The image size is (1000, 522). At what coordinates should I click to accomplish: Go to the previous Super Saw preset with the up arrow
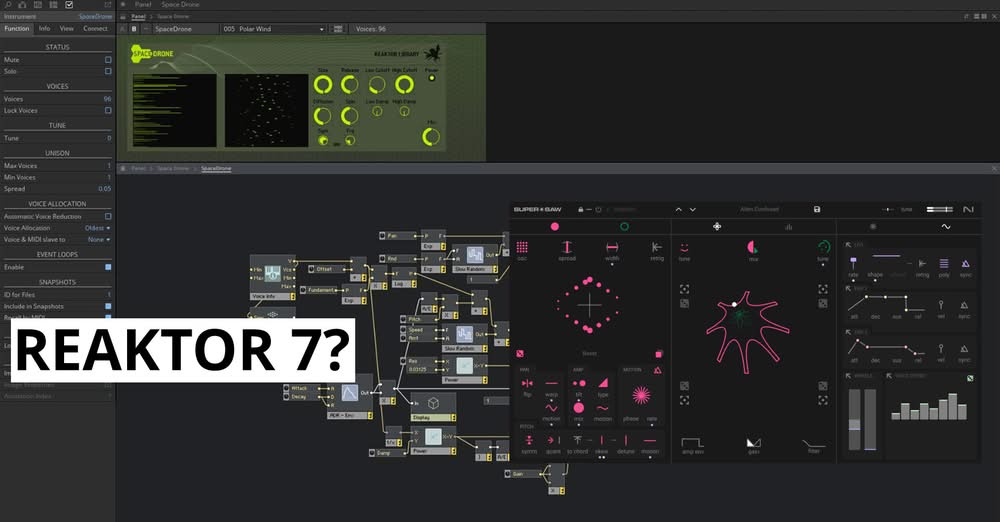pyautogui.click(x=679, y=209)
